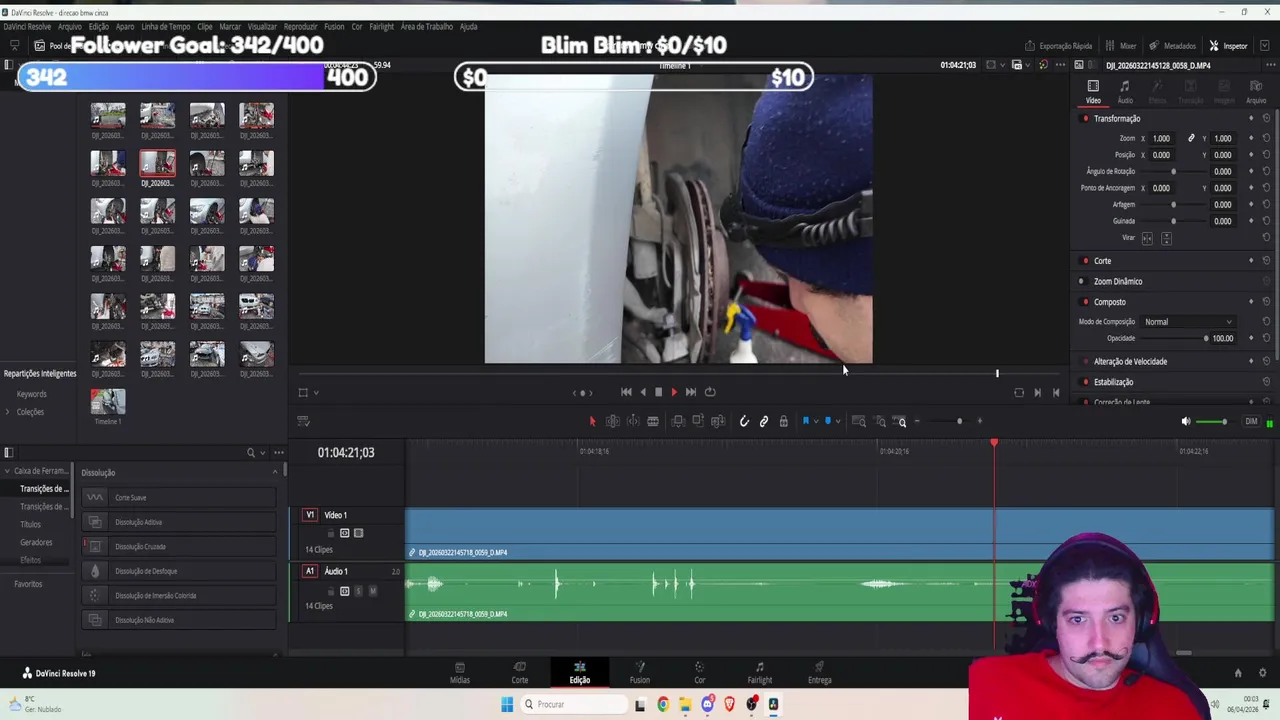Stop viewer playback
The width and height of the screenshot is (1280, 720).
[658, 392]
